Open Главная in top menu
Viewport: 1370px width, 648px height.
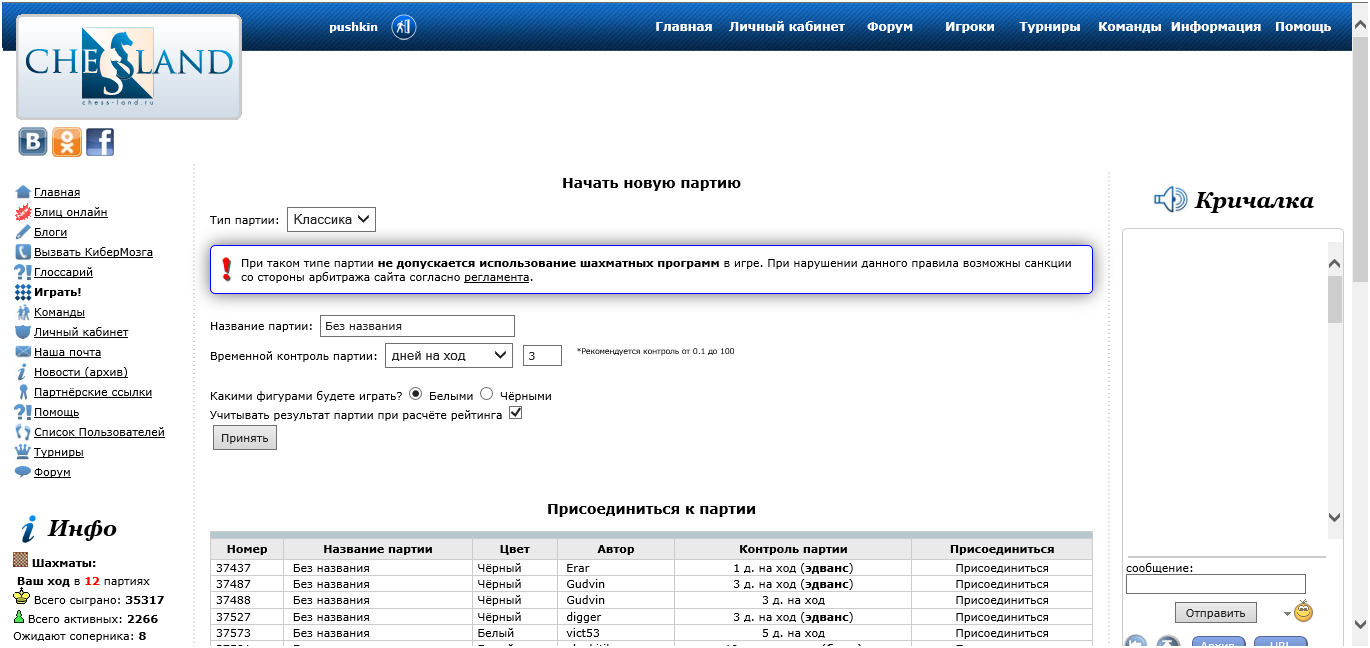(684, 27)
